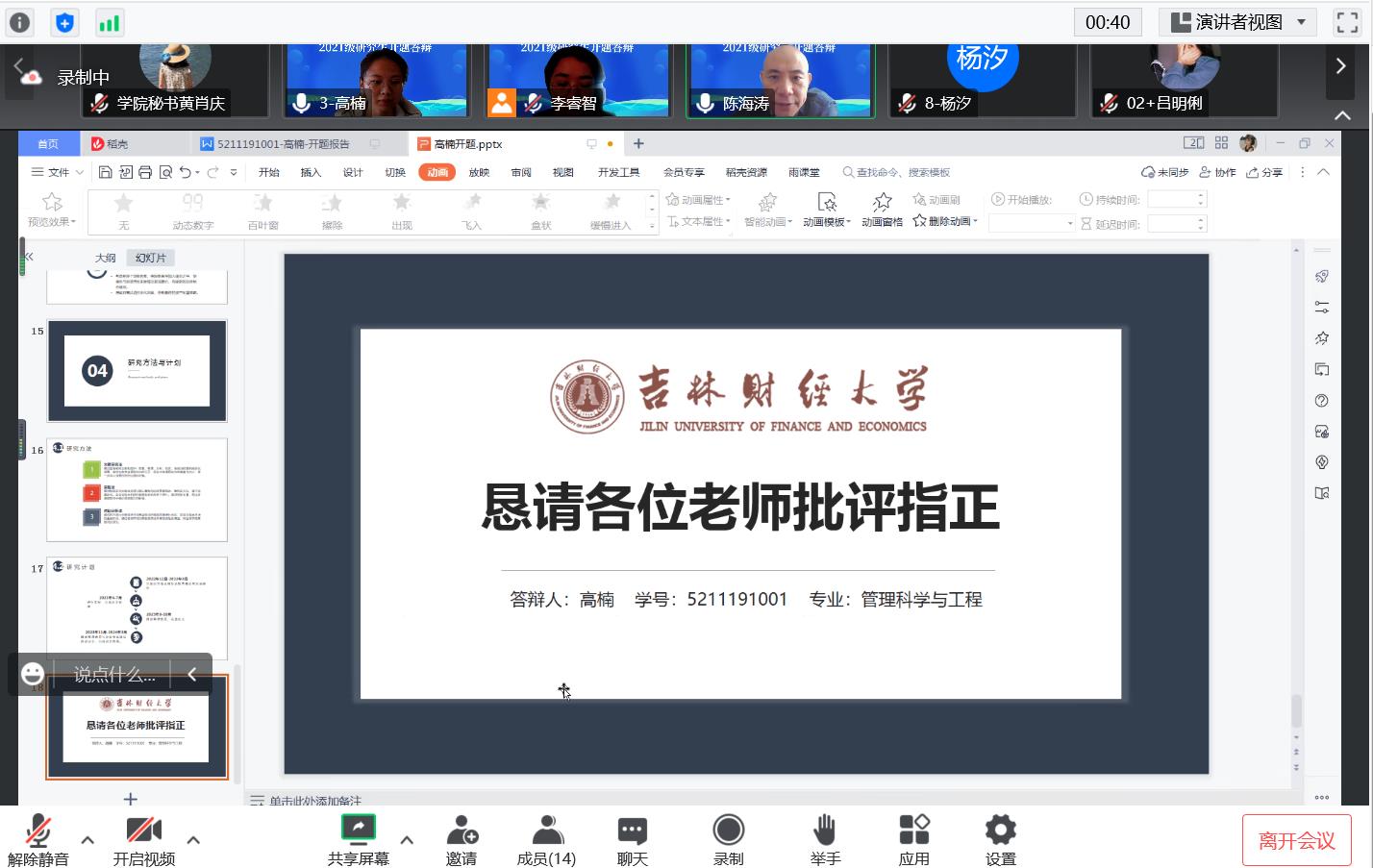The height and width of the screenshot is (868, 1373).
Task: Open the Chat panel icon
Action: tap(632, 830)
